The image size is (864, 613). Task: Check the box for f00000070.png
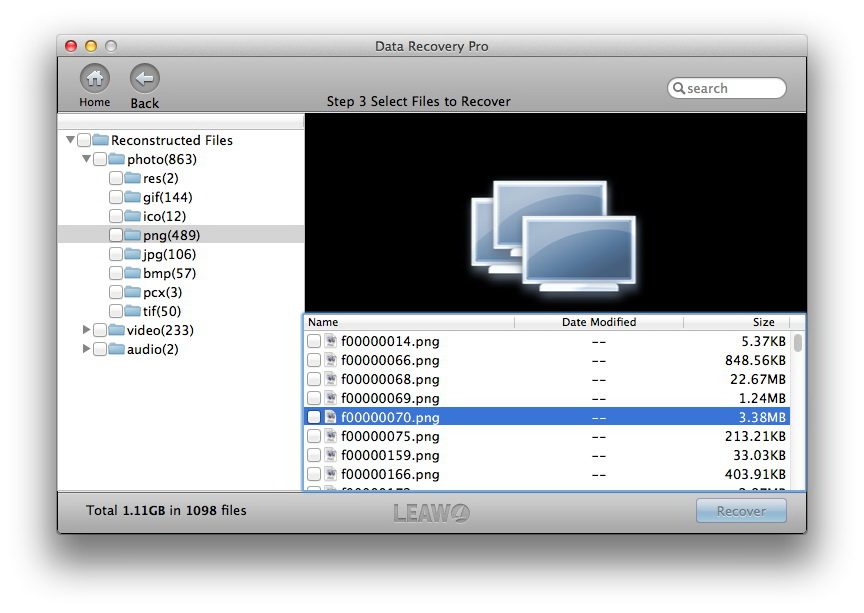click(314, 417)
